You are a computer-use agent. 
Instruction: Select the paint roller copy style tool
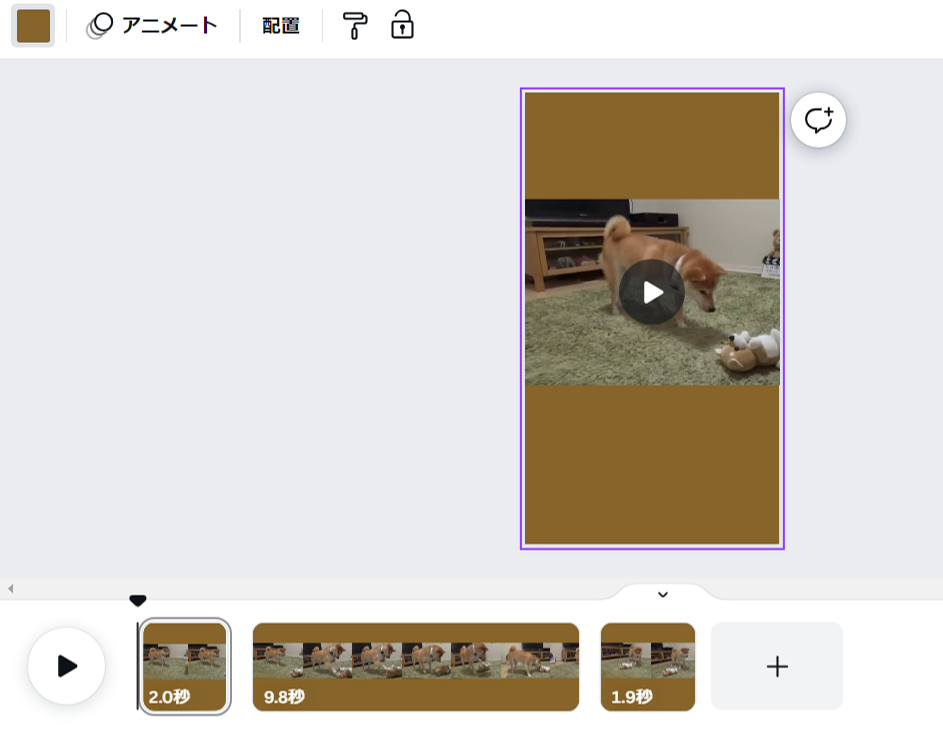(x=355, y=26)
